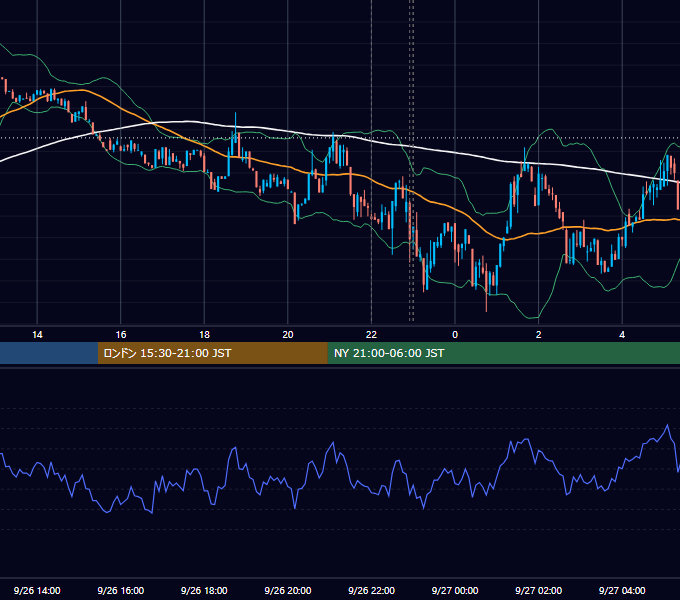Select the 20 hour axis label
This screenshot has width=680, height=600.
[288, 335]
